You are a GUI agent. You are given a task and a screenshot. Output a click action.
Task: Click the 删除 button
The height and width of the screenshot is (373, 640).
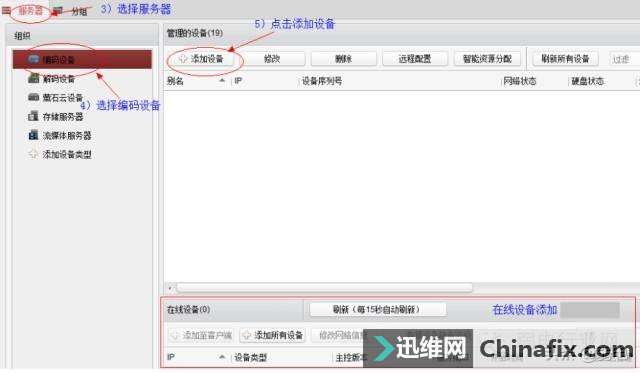(x=343, y=59)
